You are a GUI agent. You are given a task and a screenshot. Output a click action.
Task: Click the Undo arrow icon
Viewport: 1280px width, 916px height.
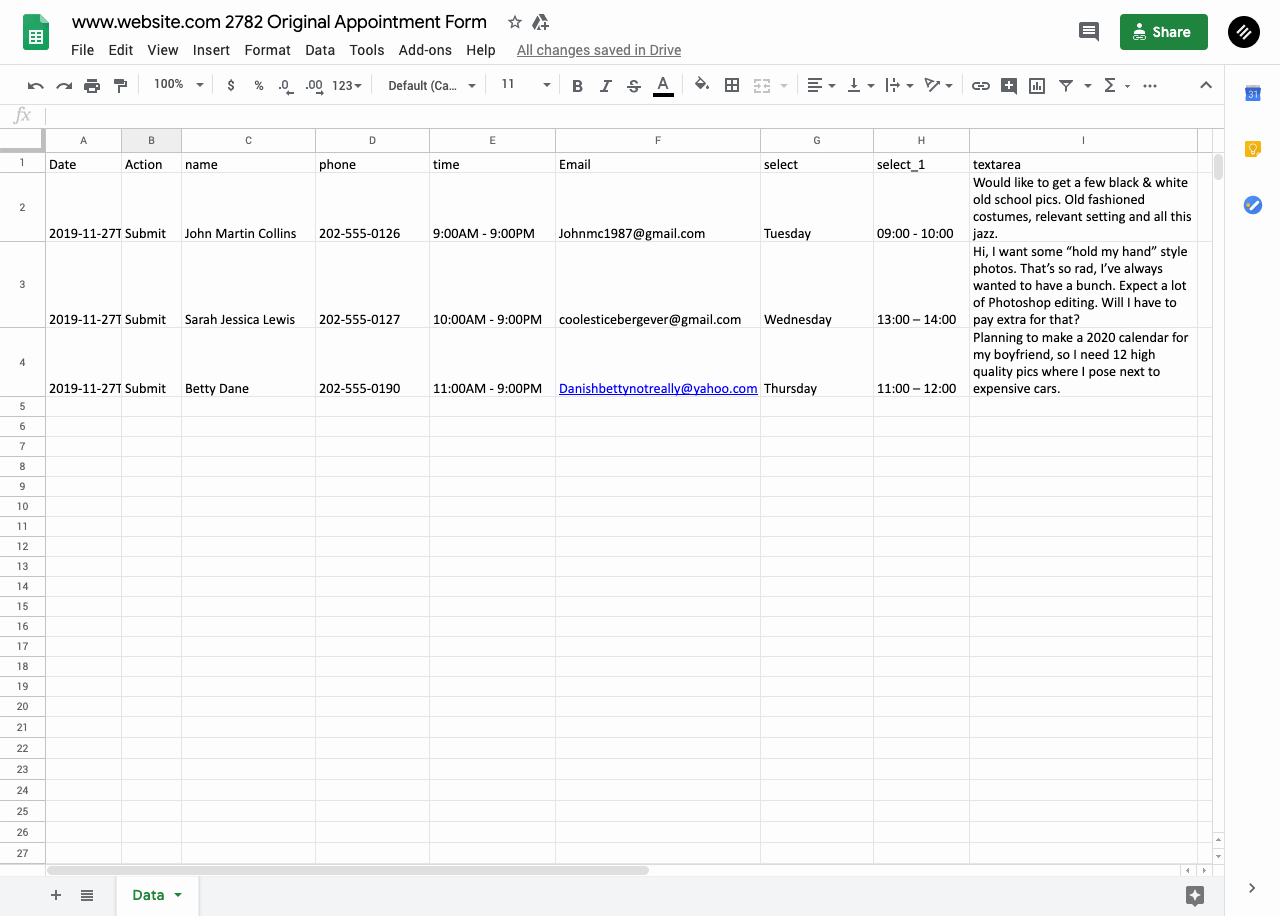coord(36,86)
